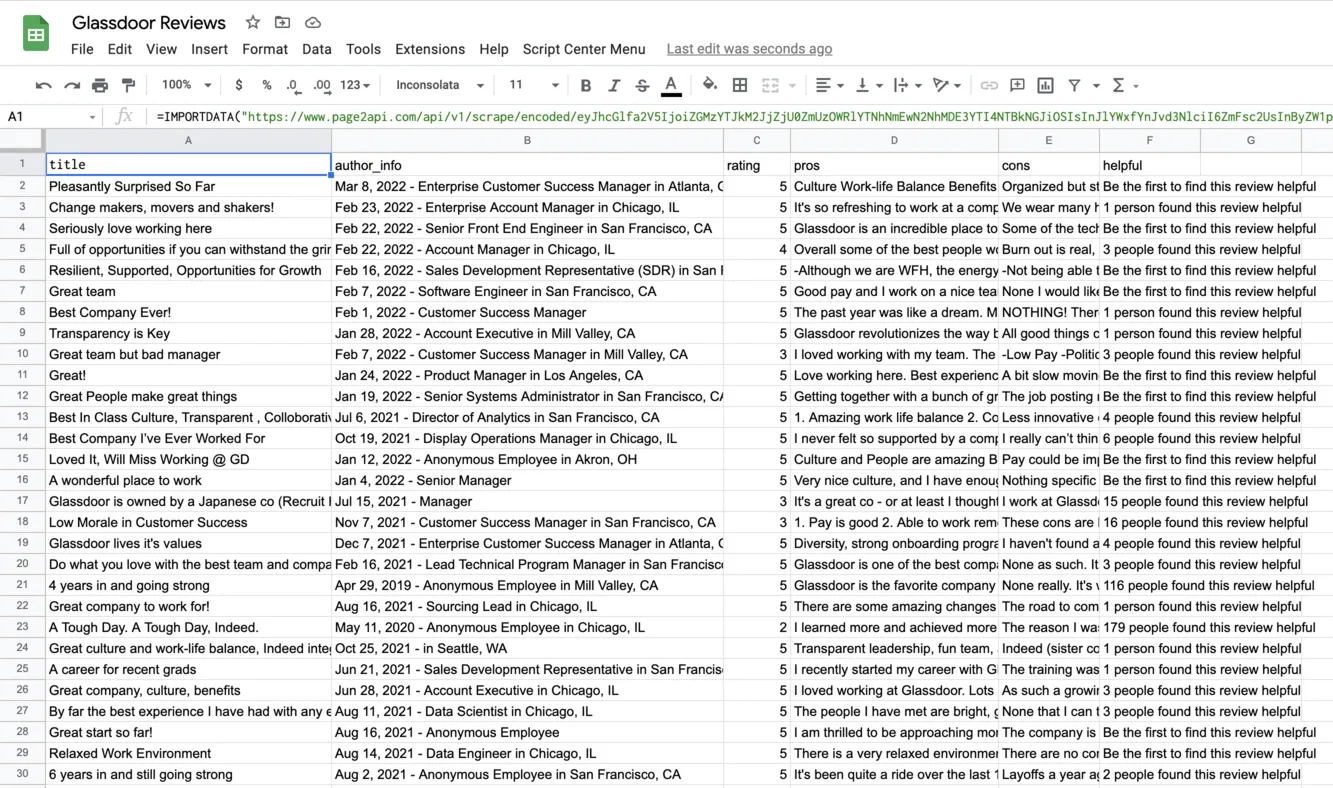This screenshot has height=788, width=1333.
Task: Click the create filter funnel icon
Action: (1074, 85)
